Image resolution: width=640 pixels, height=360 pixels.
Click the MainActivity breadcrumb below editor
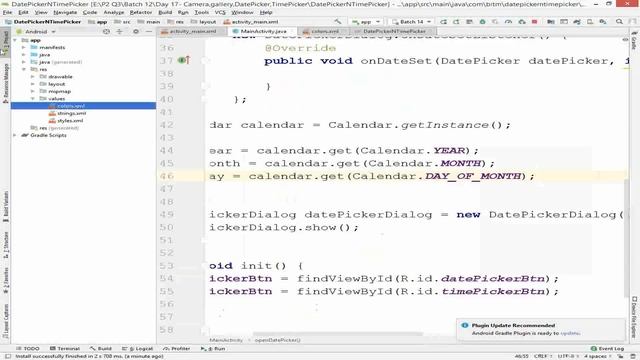(226, 340)
